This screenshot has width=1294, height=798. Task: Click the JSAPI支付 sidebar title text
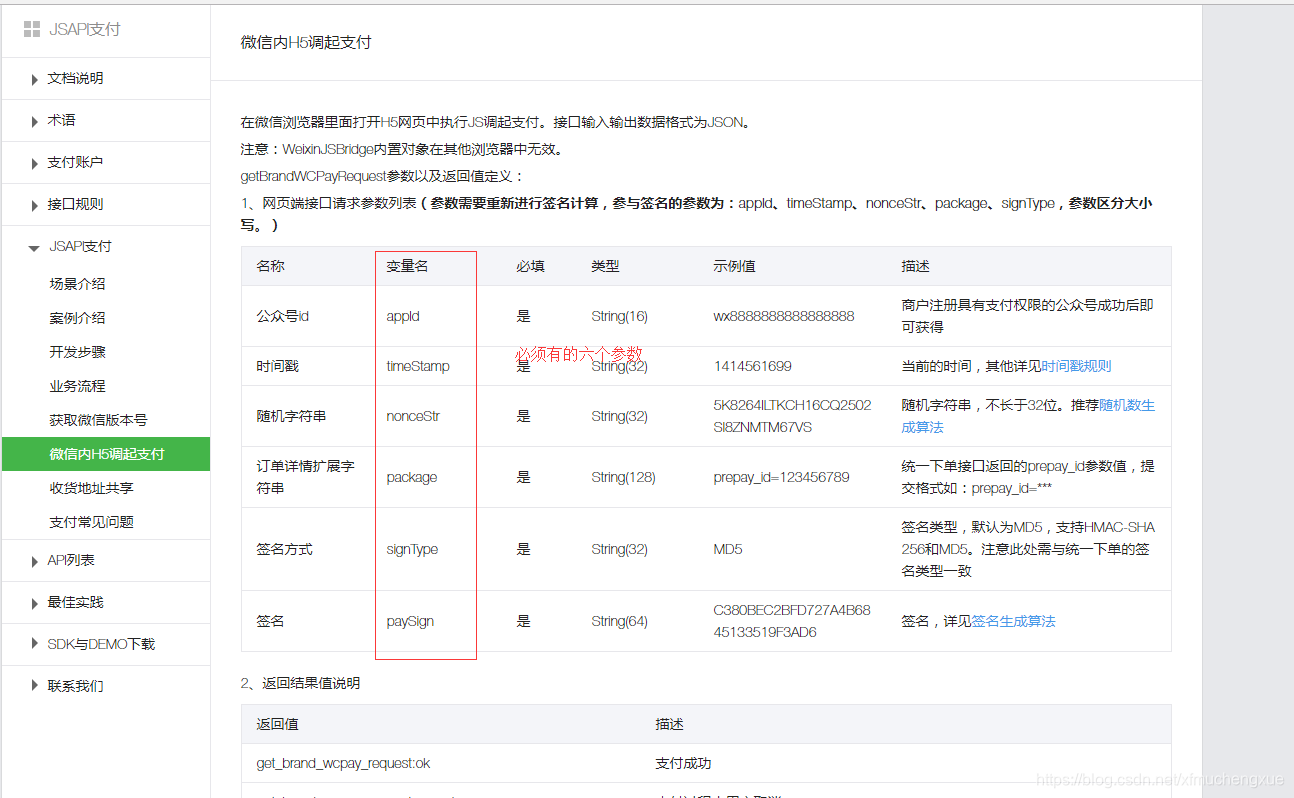pos(85,29)
